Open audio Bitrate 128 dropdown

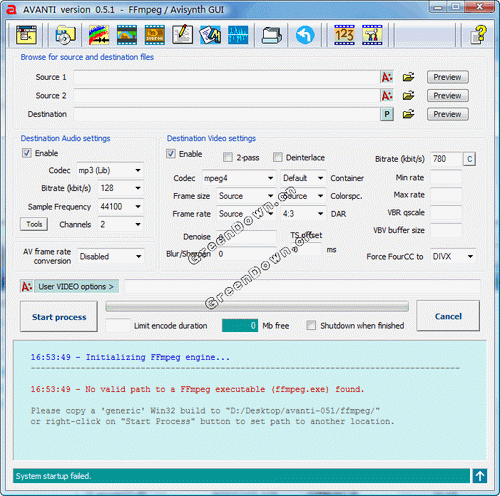120,188
